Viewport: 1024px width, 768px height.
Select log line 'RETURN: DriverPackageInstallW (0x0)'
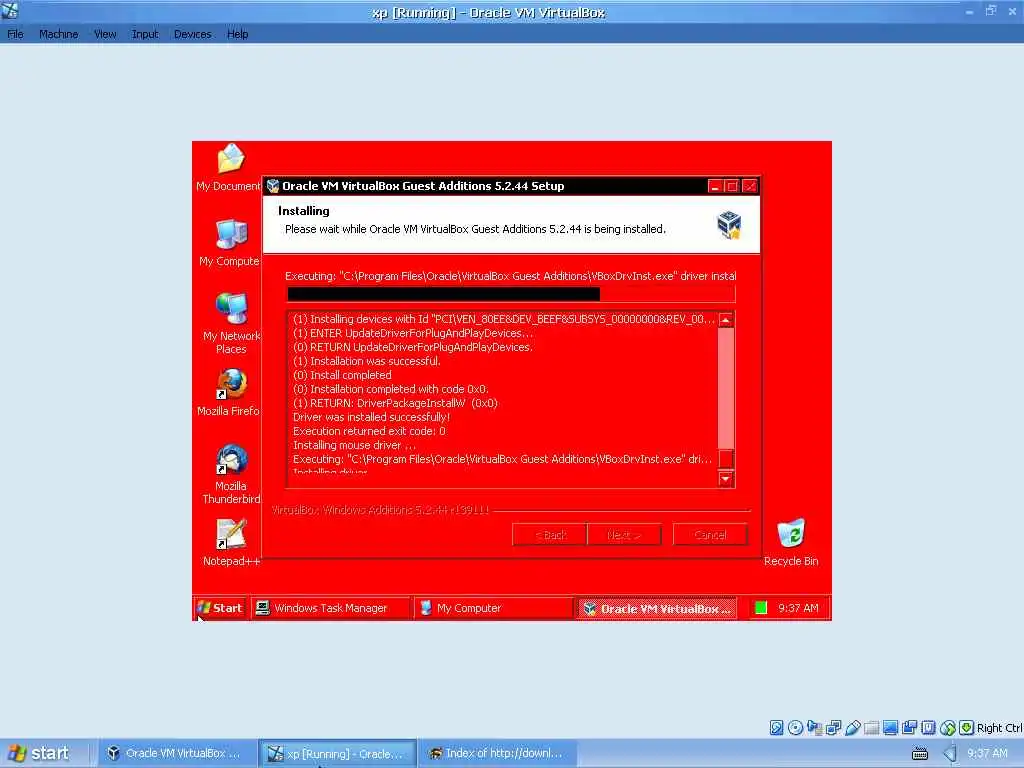(395, 403)
